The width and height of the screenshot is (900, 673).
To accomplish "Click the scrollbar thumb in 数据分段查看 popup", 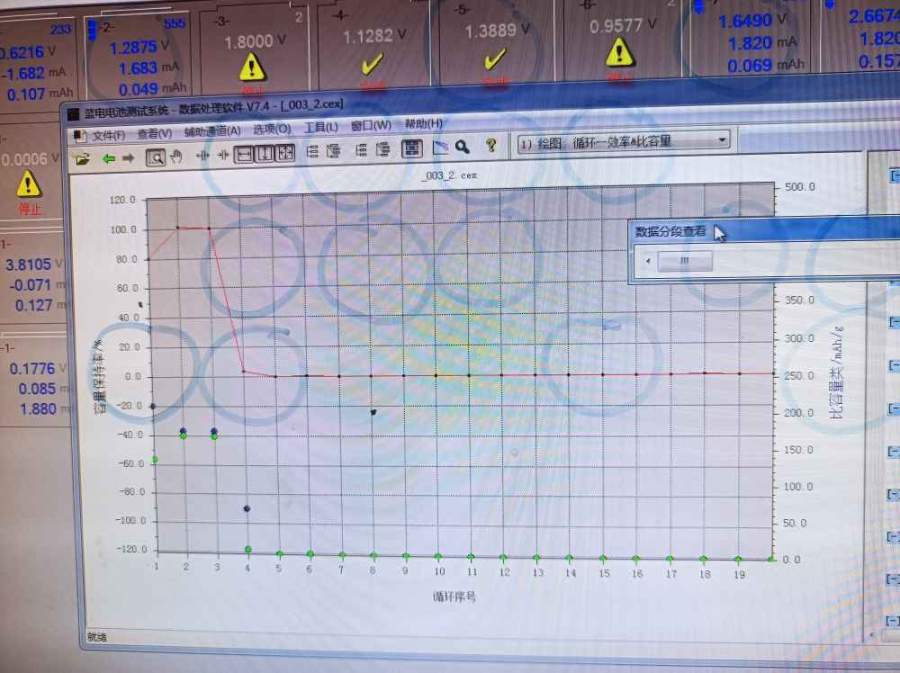I will pyautogui.click(x=685, y=260).
